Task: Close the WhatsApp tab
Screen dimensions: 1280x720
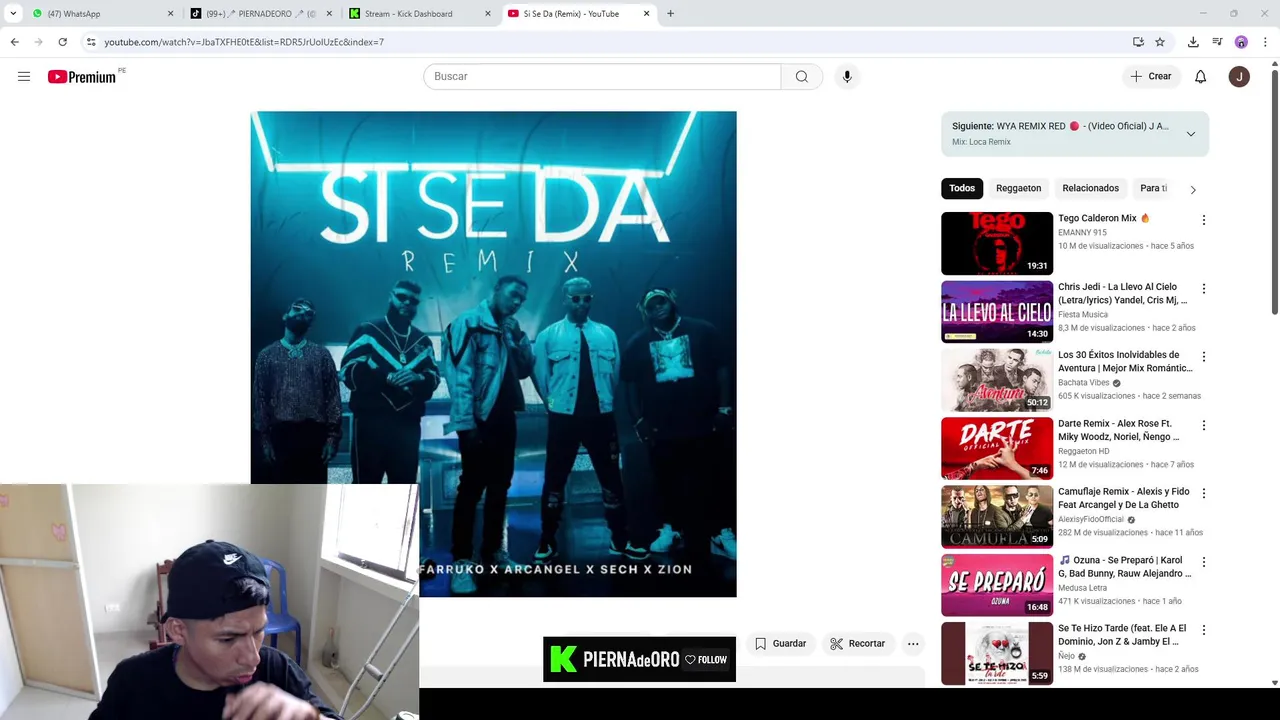Action: point(170,14)
